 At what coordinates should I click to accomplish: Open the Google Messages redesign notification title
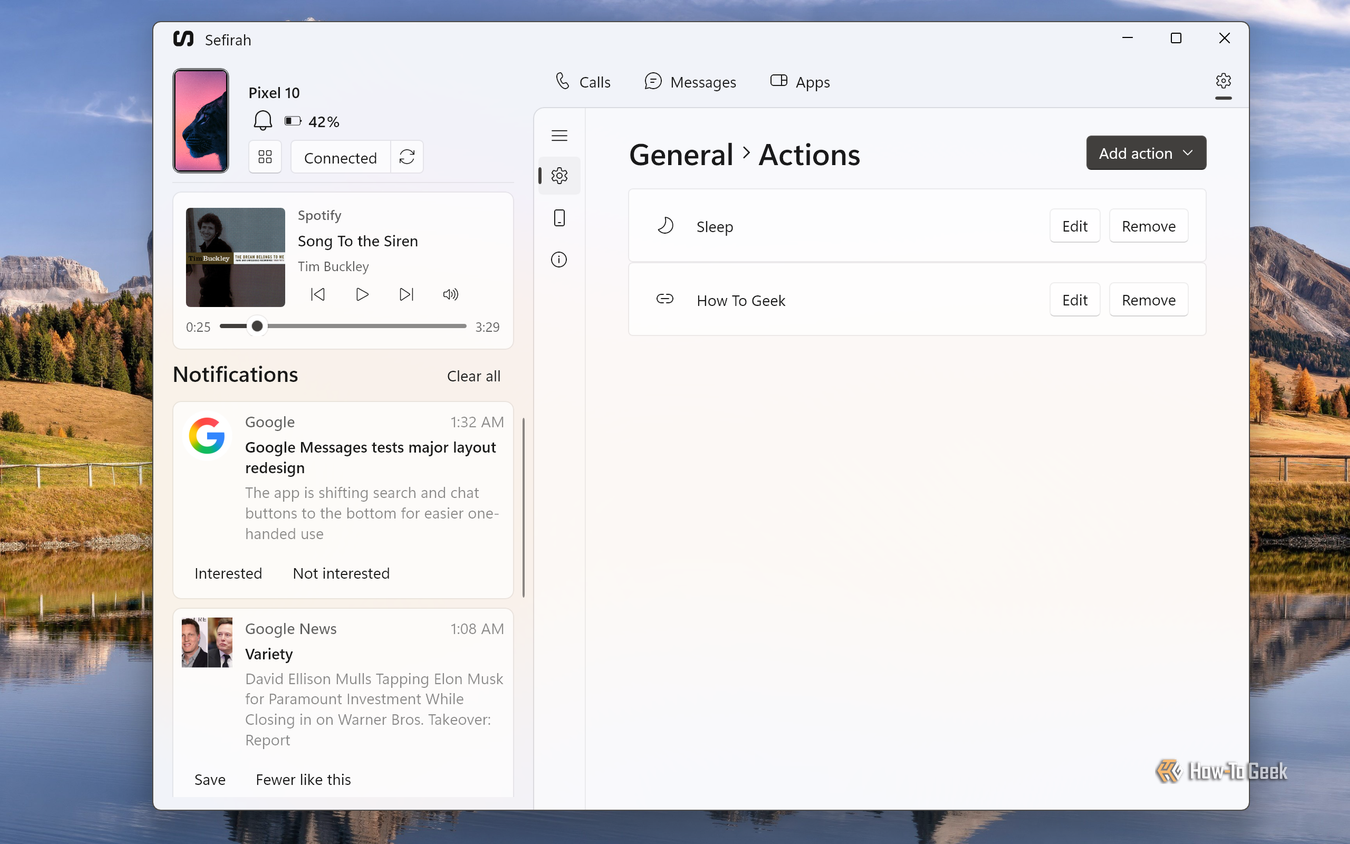click(x=370, y=457)
